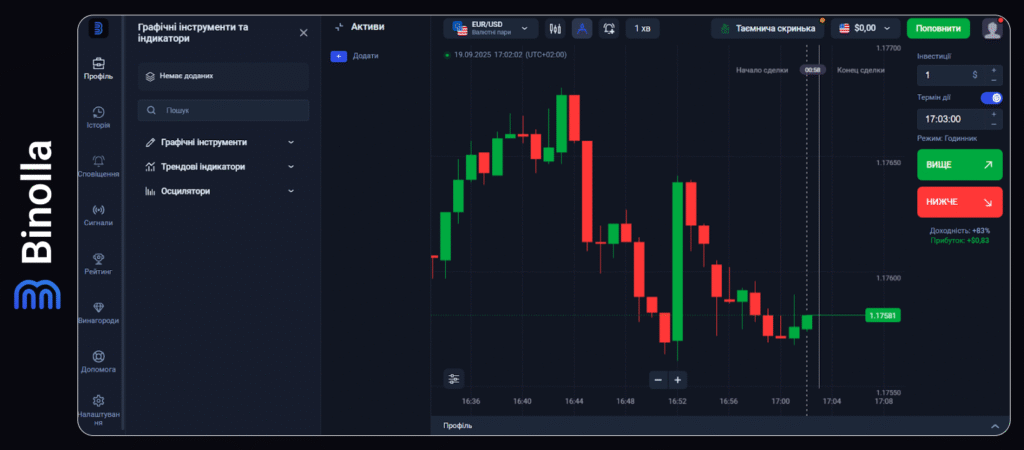Zoom out chart with minus button

(x=658, y=379)
